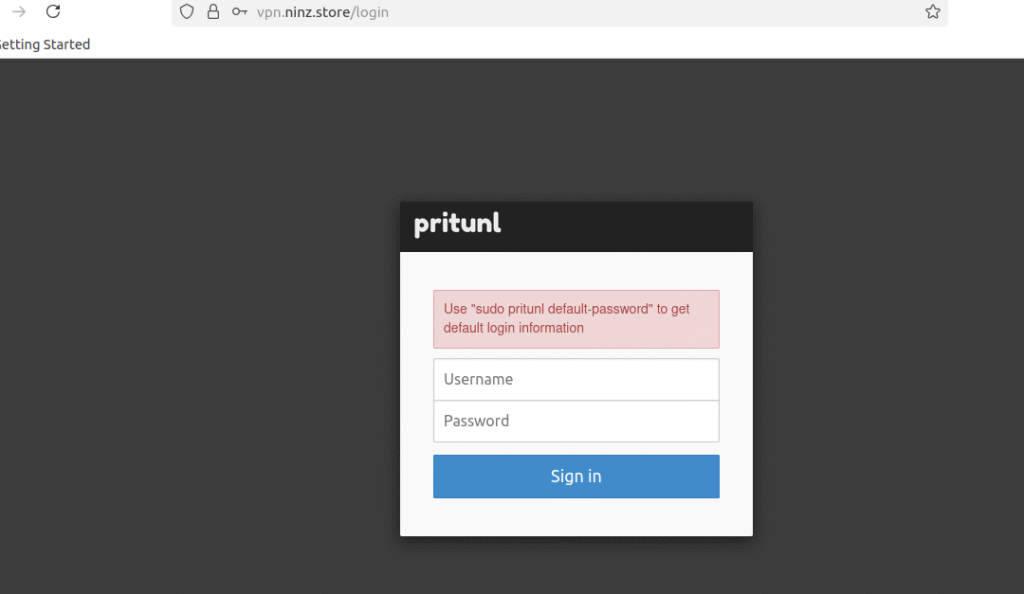Click the forward navigation arrow
Viewport: 1024px width, 594px height.
[19, 12]
